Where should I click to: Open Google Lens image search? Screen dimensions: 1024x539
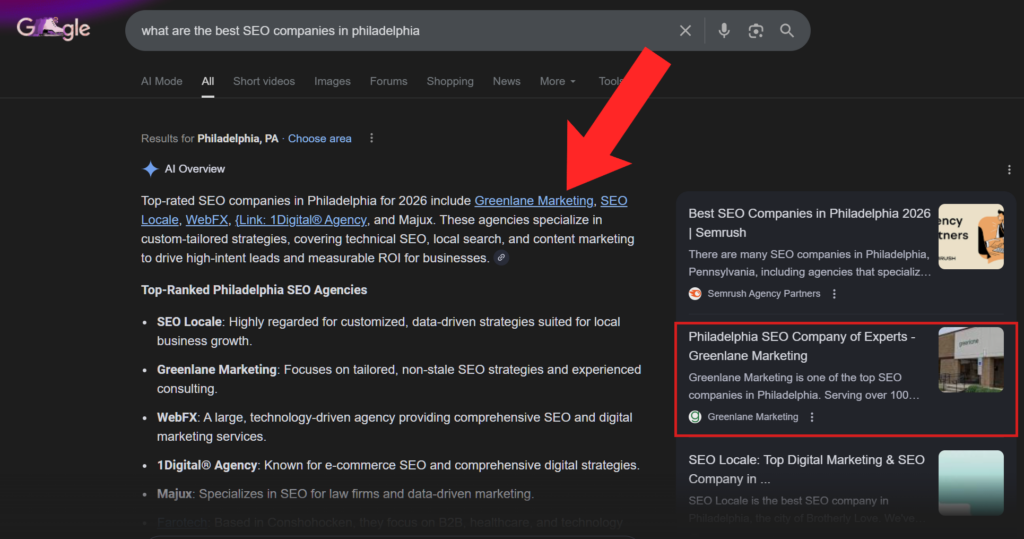[756, 31]
